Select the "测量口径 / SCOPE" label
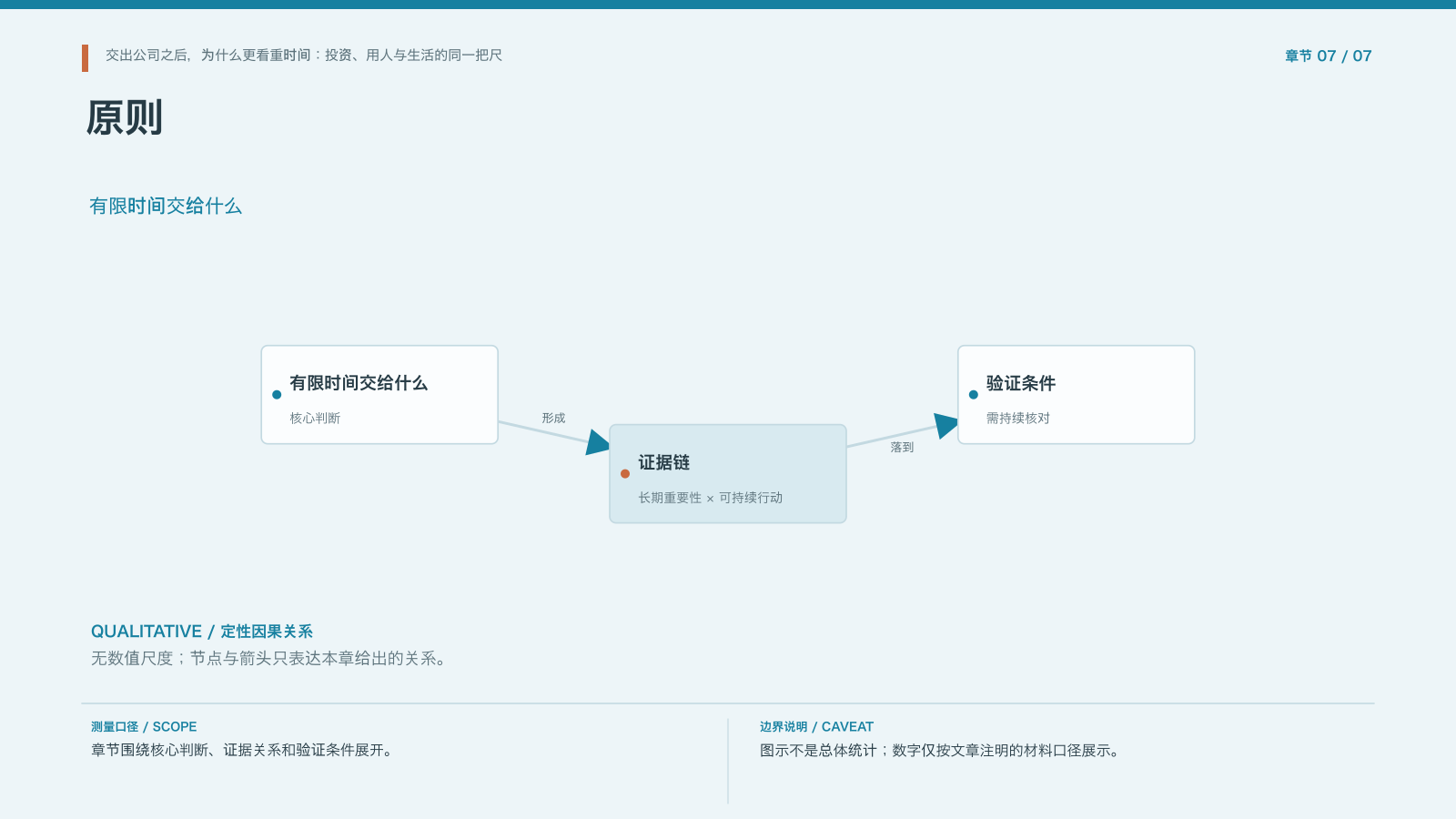1456x819 pixels. pos(144,727)
